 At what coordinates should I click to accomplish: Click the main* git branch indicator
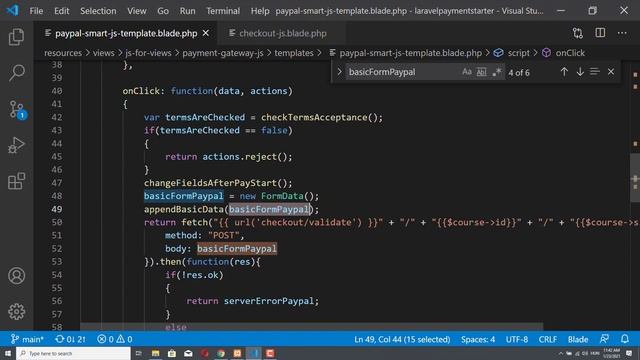coord(27,339)
